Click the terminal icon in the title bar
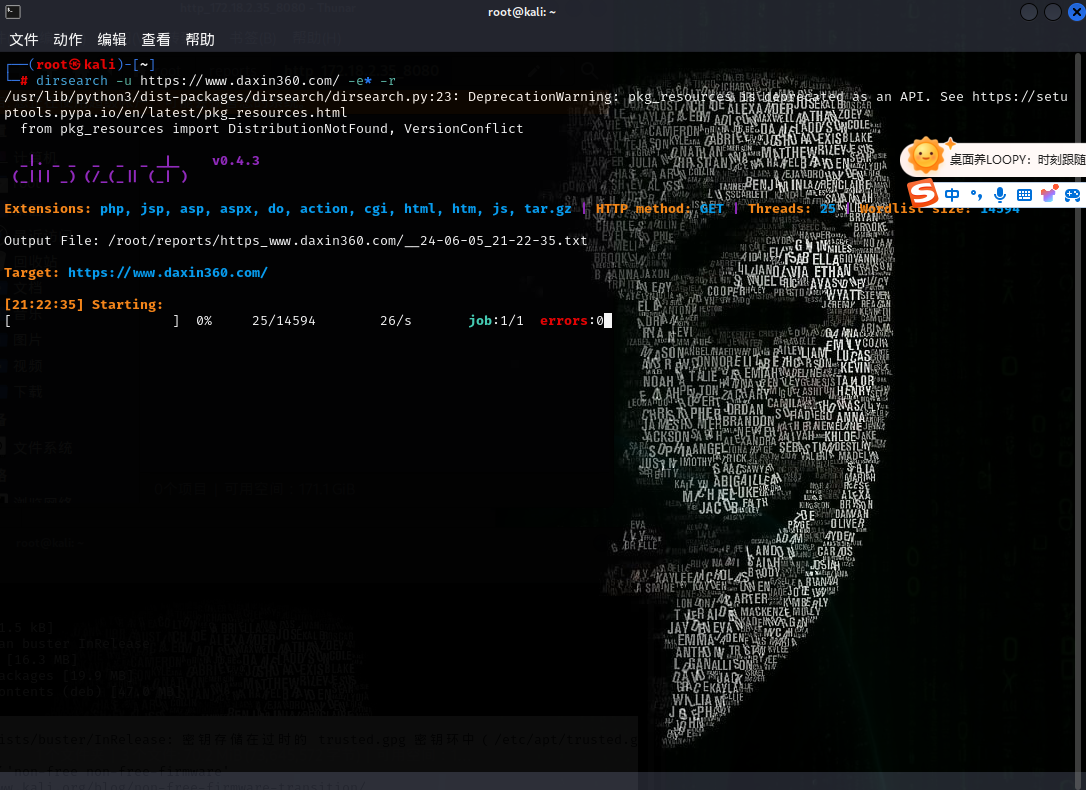Image resolution: width=1086 pixels, height=790 pixels. [x=12, y=12]
